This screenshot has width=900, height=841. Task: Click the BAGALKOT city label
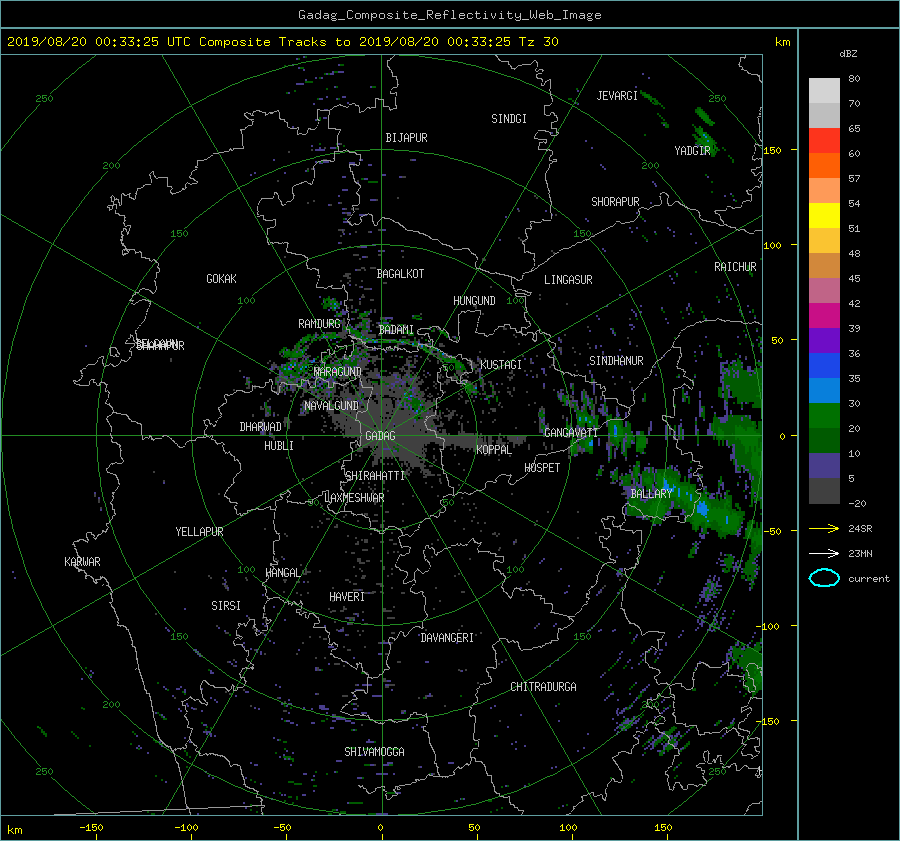click(x=400, y=274)
